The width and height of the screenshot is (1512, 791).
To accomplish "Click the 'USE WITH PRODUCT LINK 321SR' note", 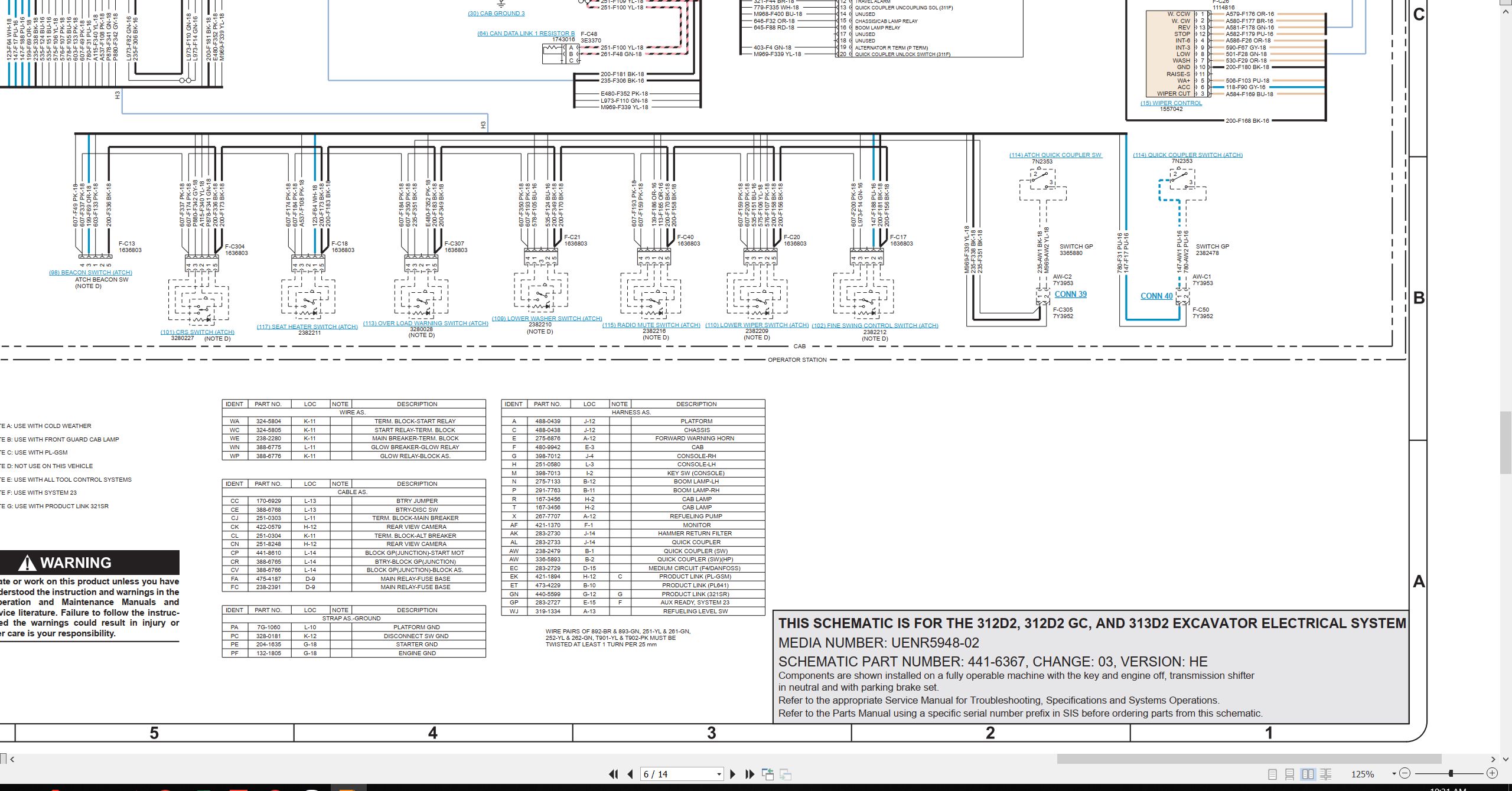I will click(x=54, y=506).
